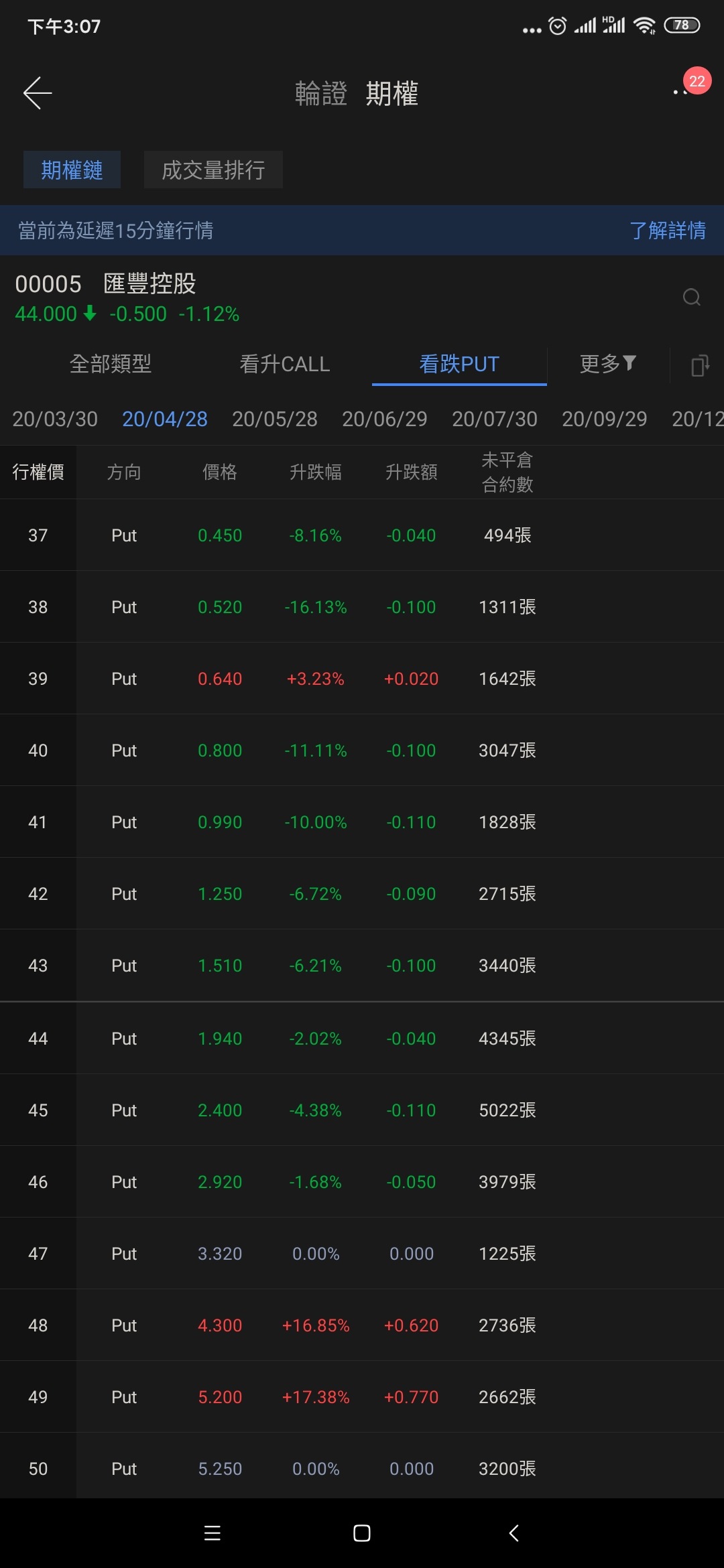Screen dimensions: 724x1568
Task: Show 全部類型 options
Action: pos(111,364)
